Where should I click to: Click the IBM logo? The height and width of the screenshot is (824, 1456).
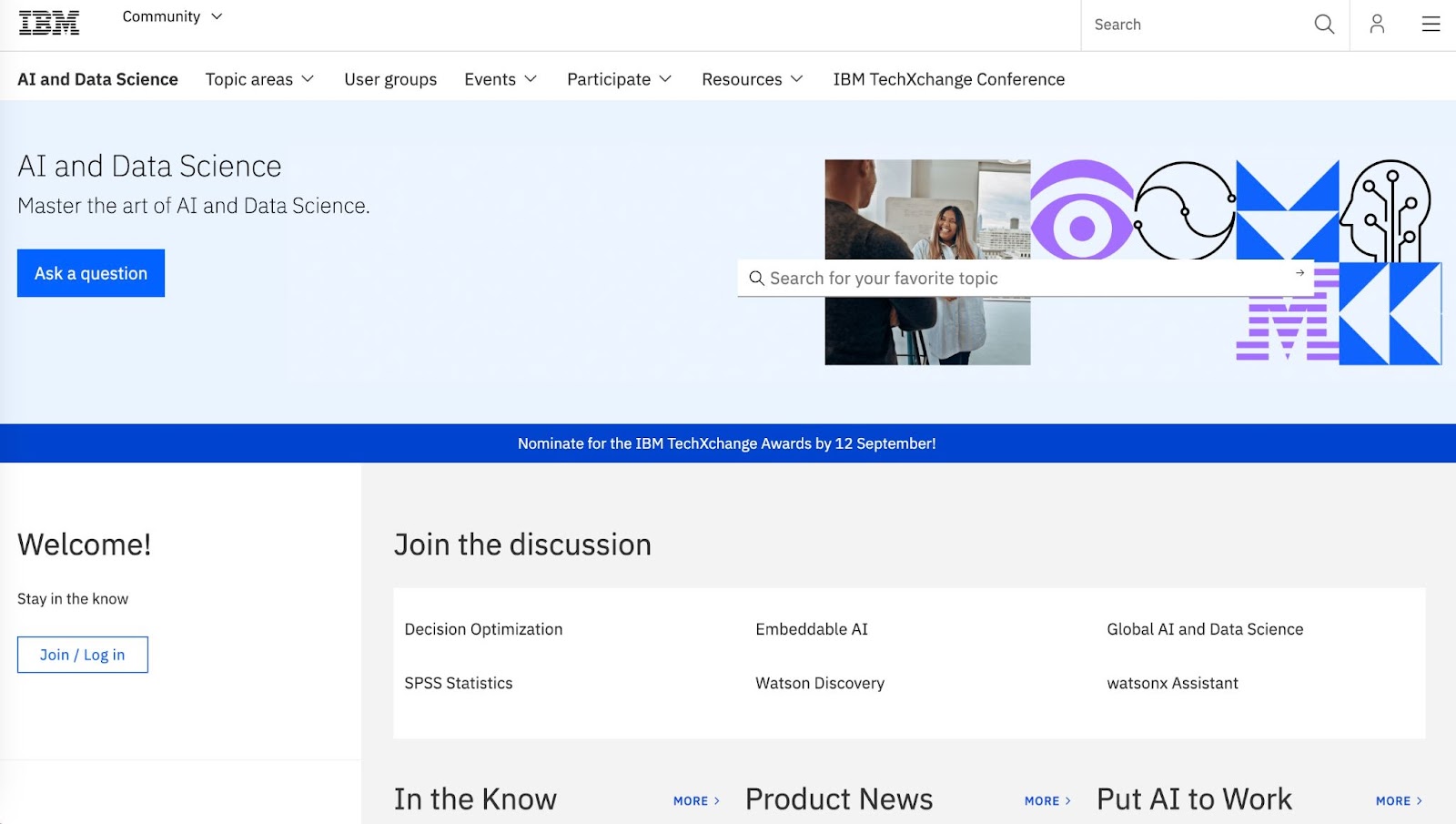tap(49, 24)
